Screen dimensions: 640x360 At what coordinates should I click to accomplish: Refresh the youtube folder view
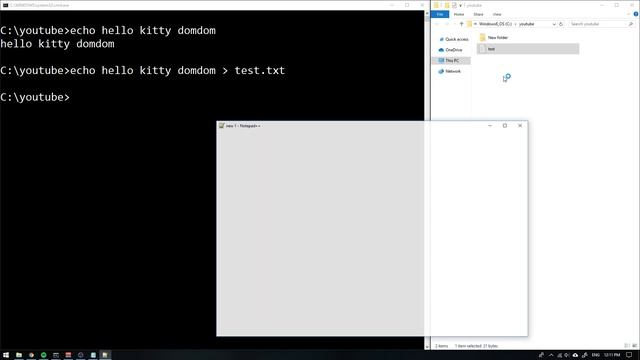561,24
